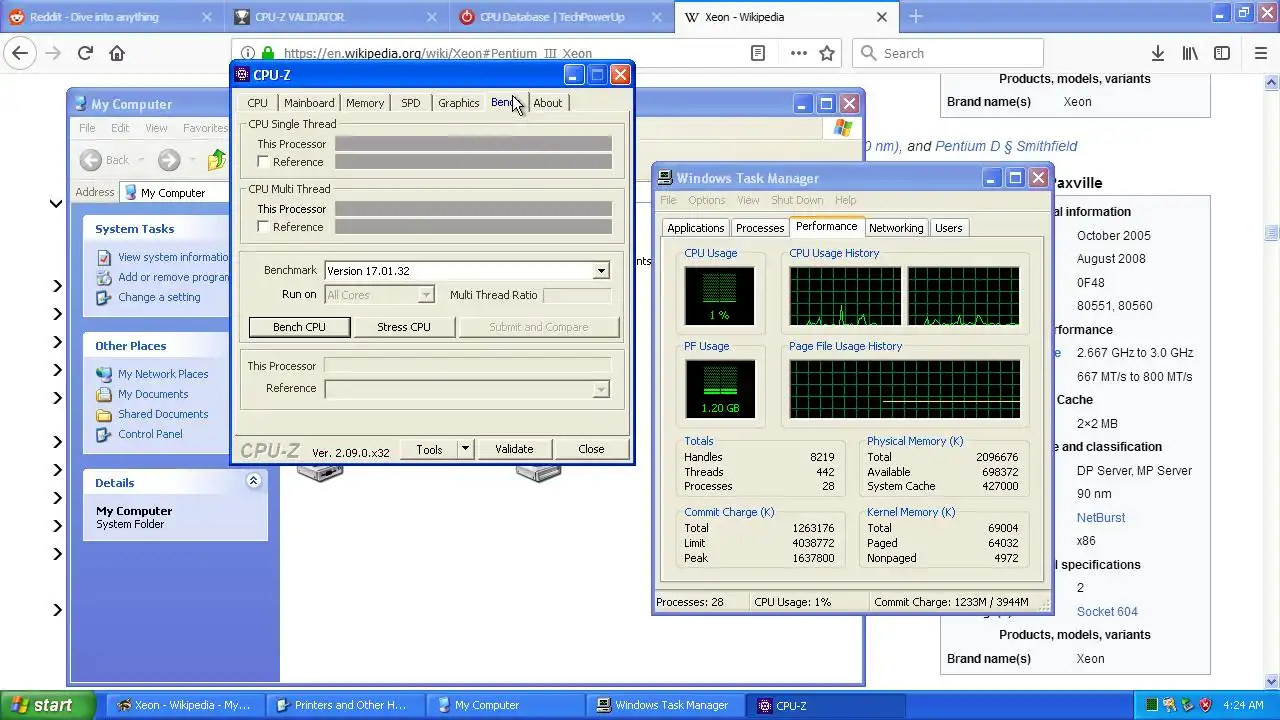
Task: Open the Task Manager Users tab
Action: click(x=948, y=228)
